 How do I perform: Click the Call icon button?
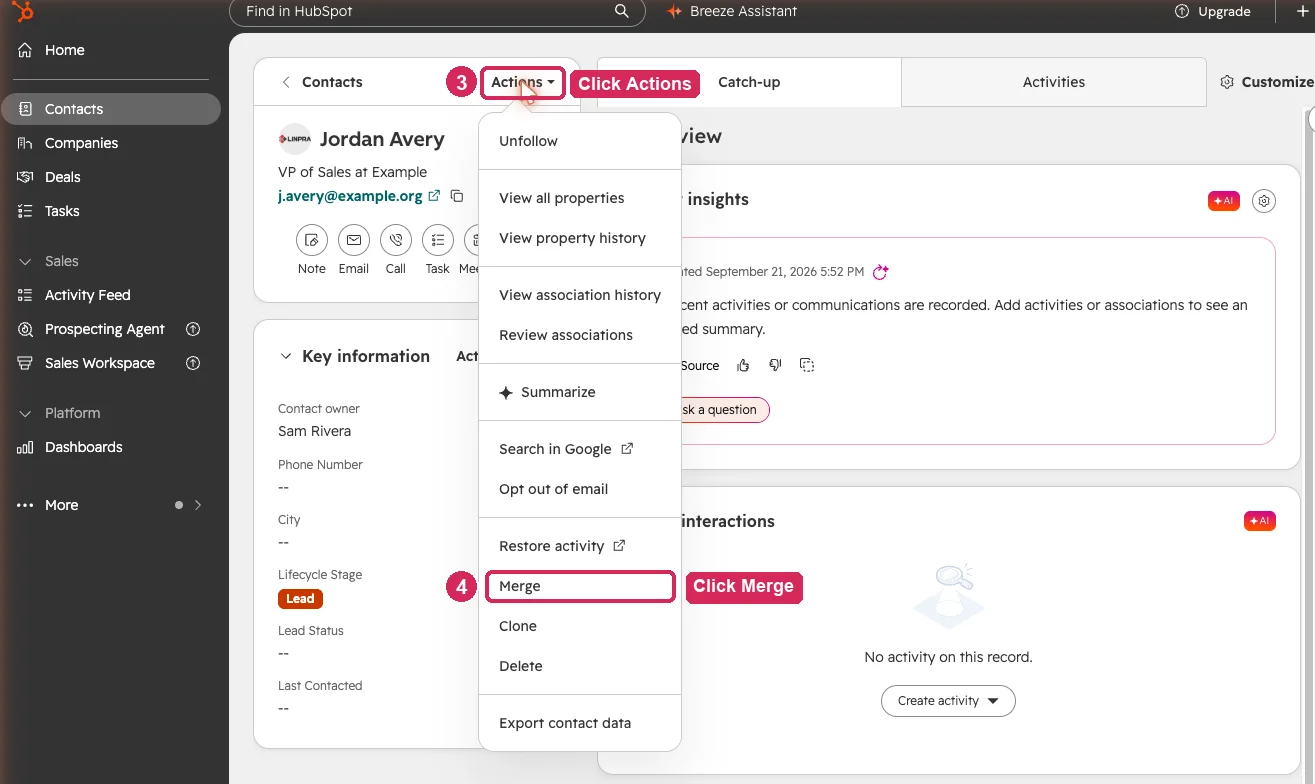click(396, 240)
